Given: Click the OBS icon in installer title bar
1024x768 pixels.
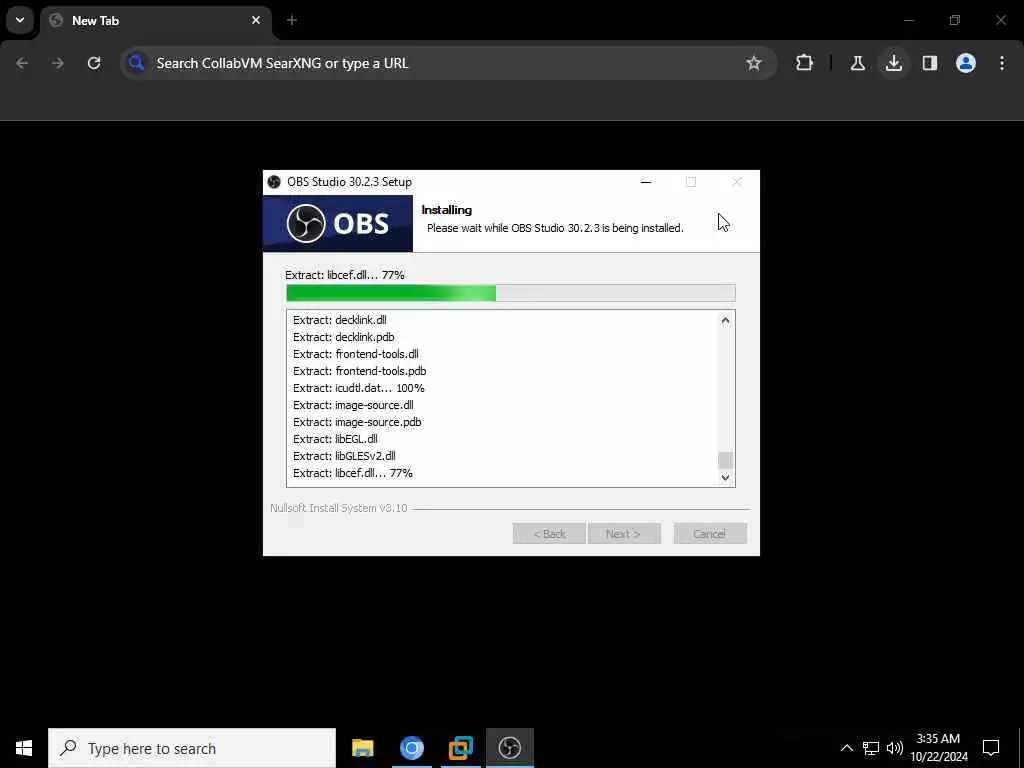Looking at the screenshot, I should tap(274, 182).
